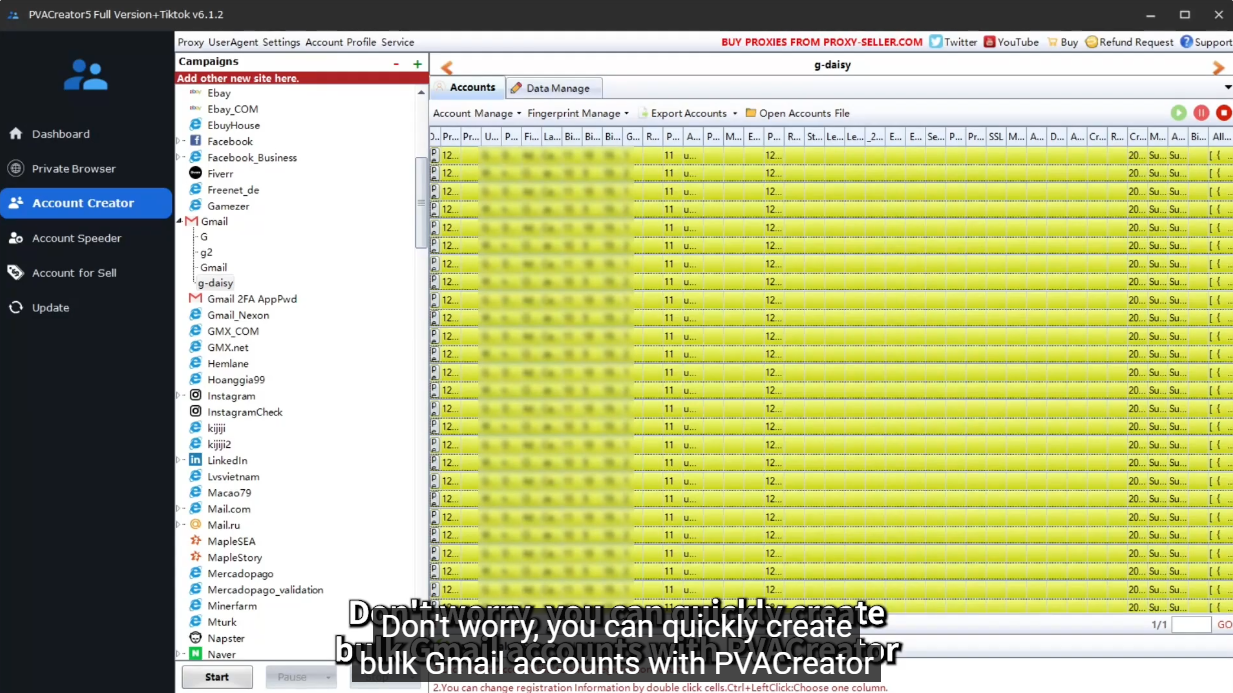This screenshot has height=693, width=1233.
Task: Expand the Naver campaign node
Action: [180, 654]
